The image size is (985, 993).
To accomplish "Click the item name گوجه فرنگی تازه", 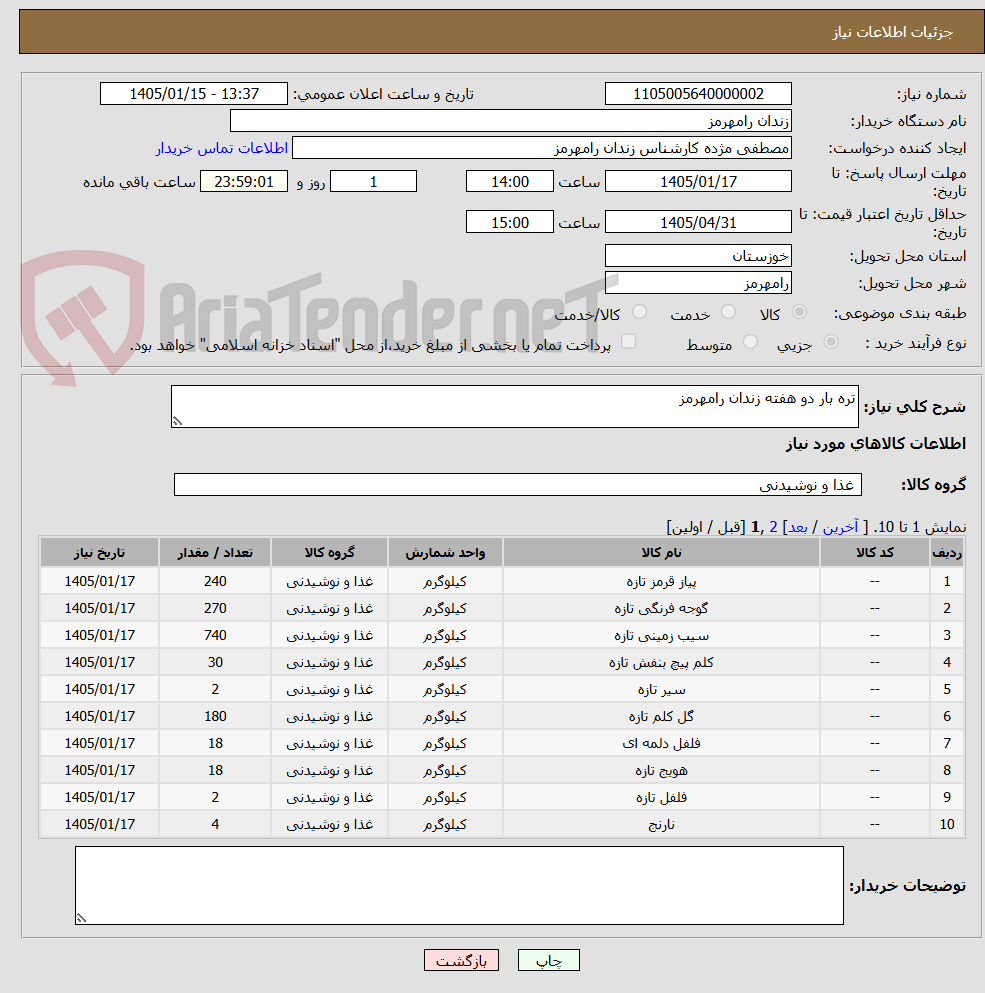I will tap(661, 609).
